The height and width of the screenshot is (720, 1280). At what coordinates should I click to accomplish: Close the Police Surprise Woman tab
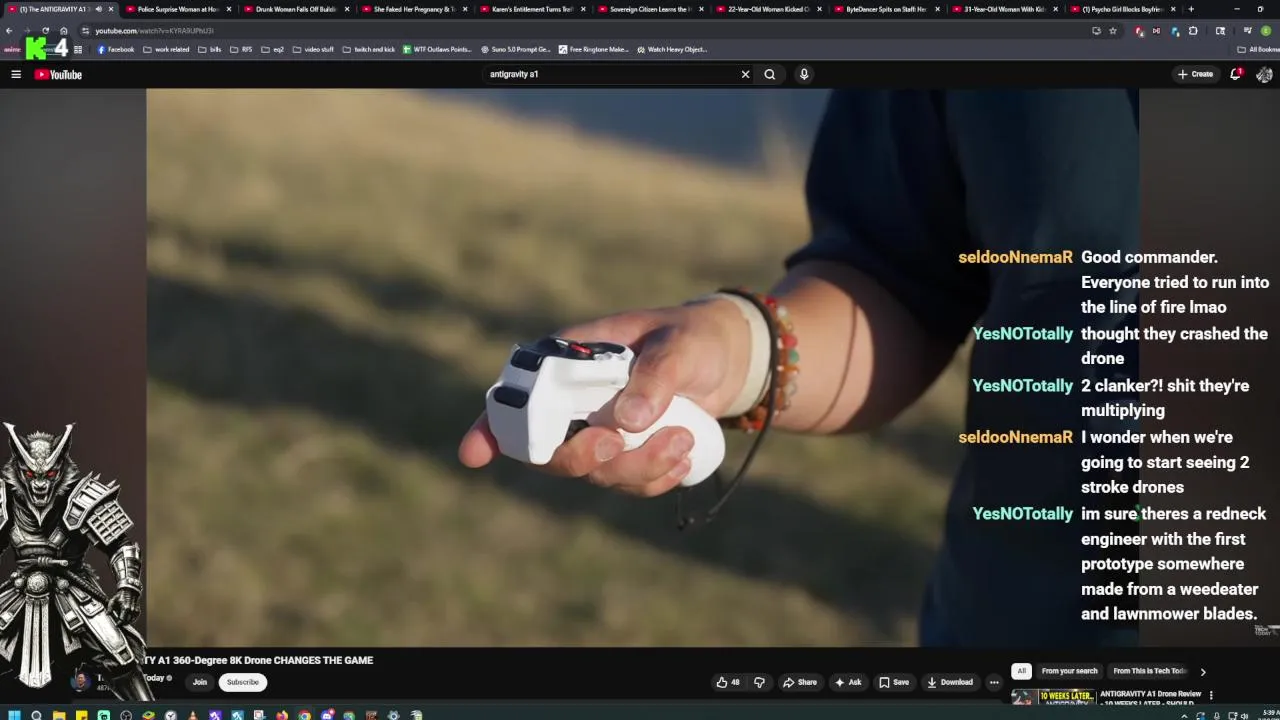coord(229,9)
